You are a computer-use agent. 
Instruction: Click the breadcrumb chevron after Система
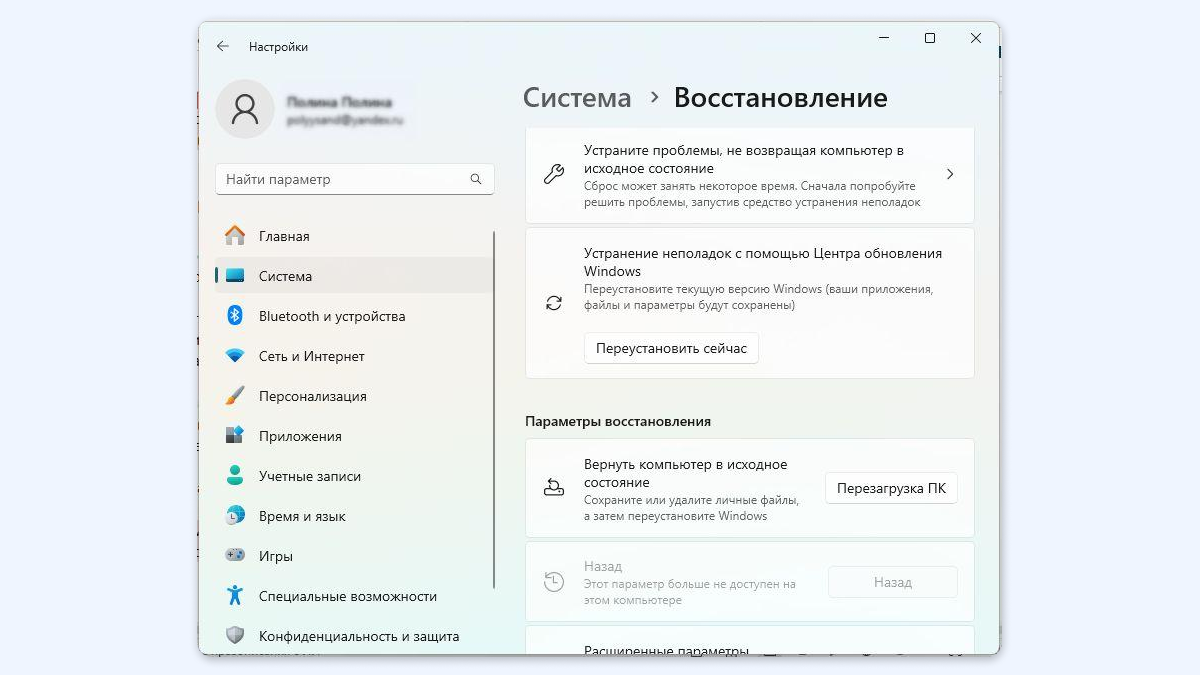(x=654, y=97)
